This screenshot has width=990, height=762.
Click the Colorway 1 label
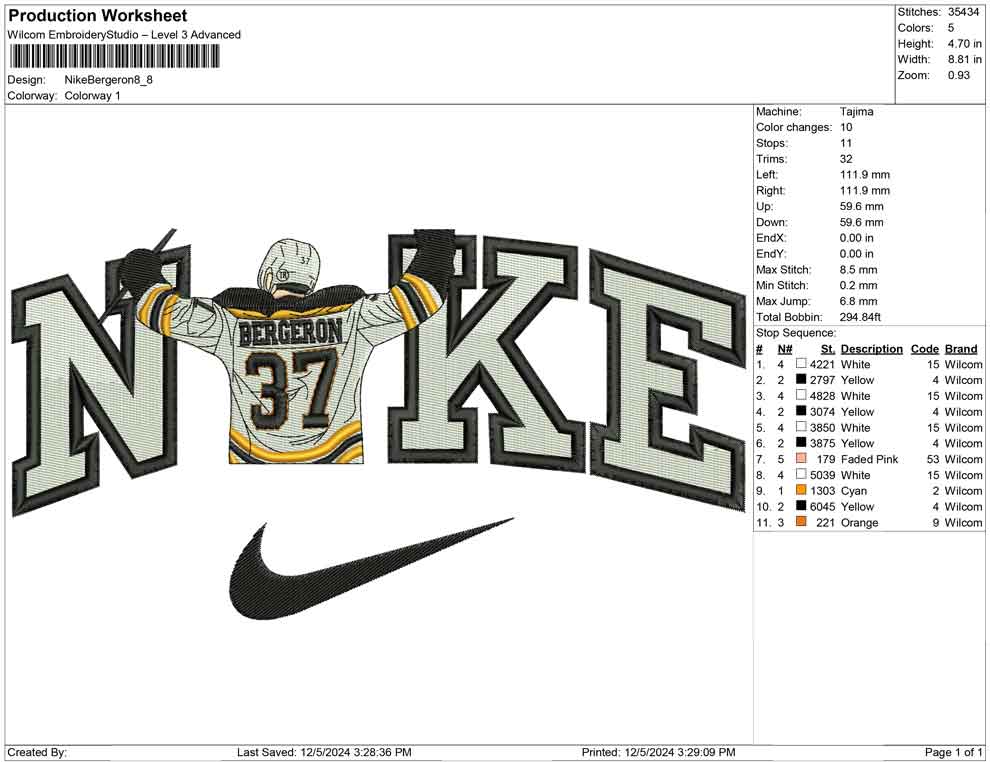coord(95,96)
